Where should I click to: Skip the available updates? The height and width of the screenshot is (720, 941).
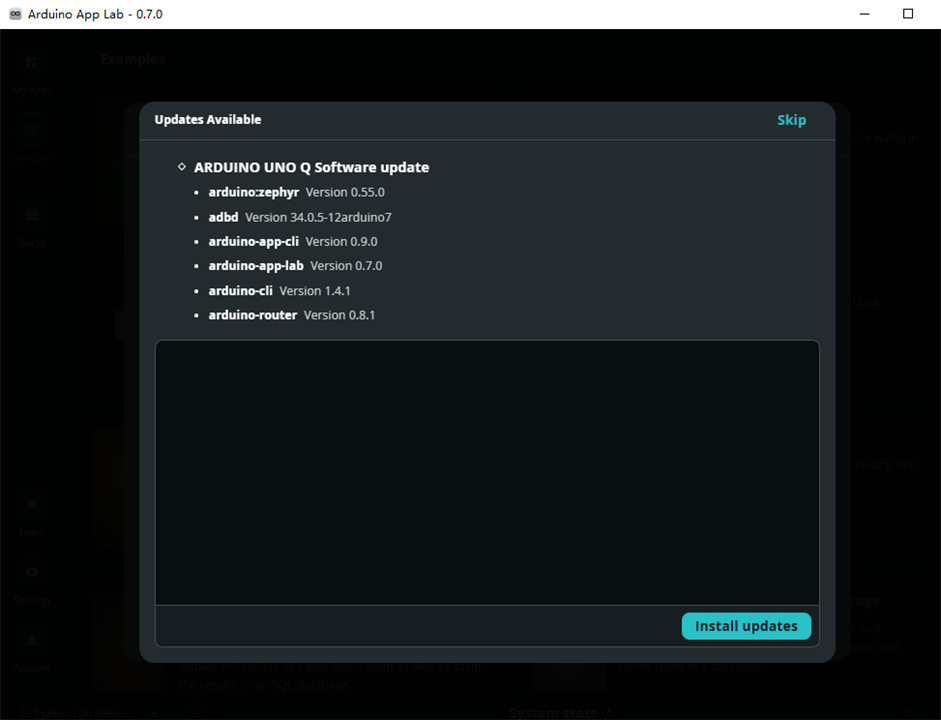tap(791, 120)
